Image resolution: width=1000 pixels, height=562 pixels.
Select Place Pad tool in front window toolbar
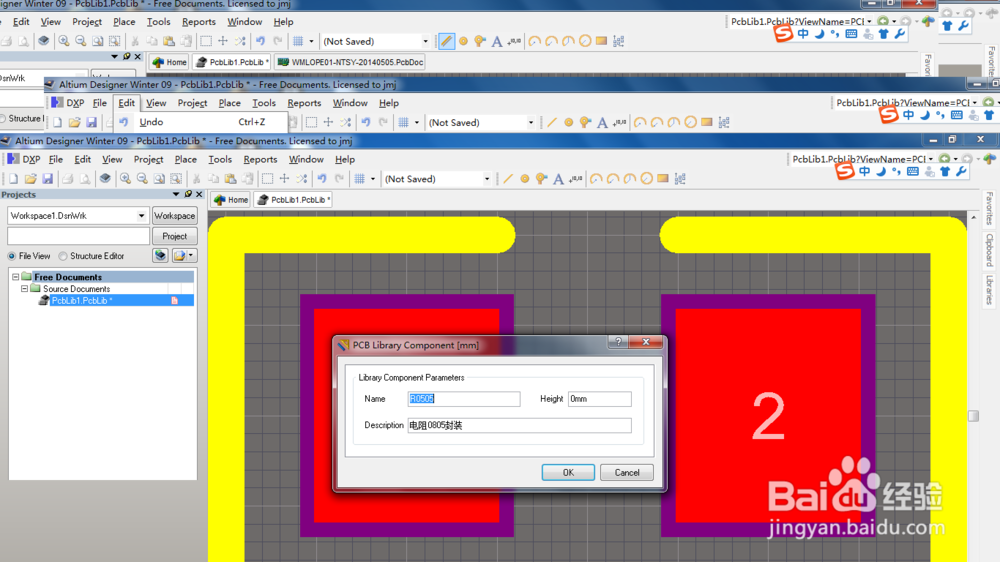coord(525,179)
